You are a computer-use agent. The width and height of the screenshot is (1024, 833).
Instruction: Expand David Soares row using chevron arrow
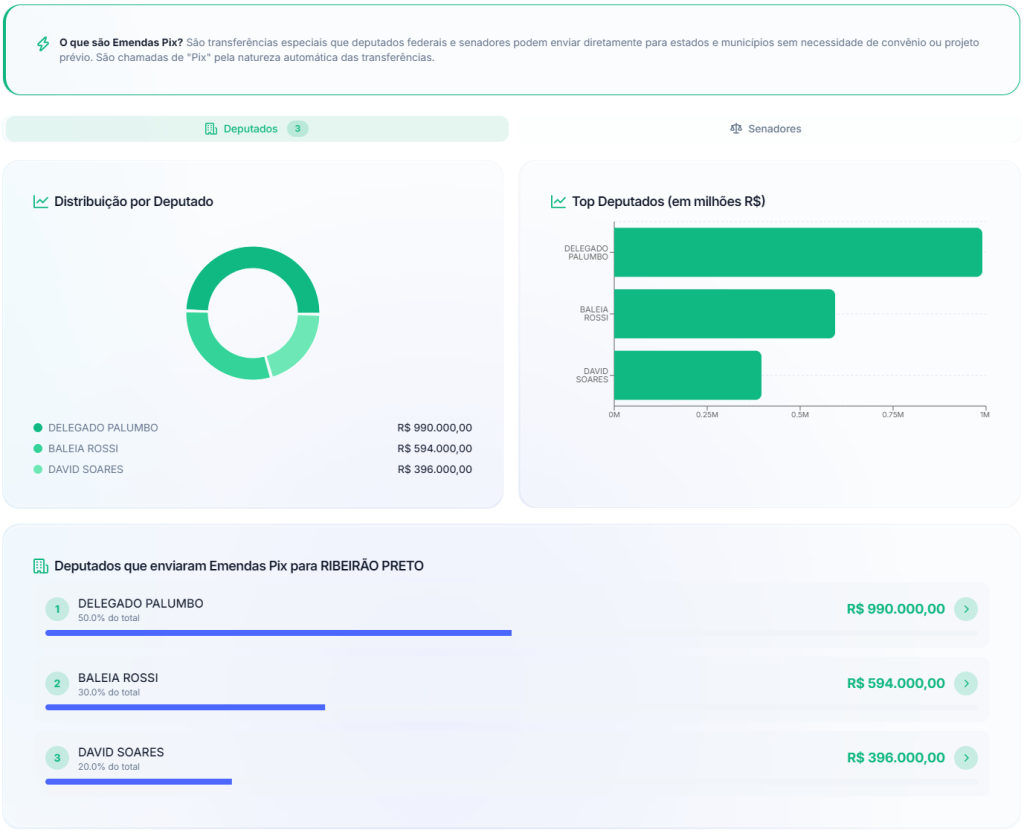tap(965, 758)
